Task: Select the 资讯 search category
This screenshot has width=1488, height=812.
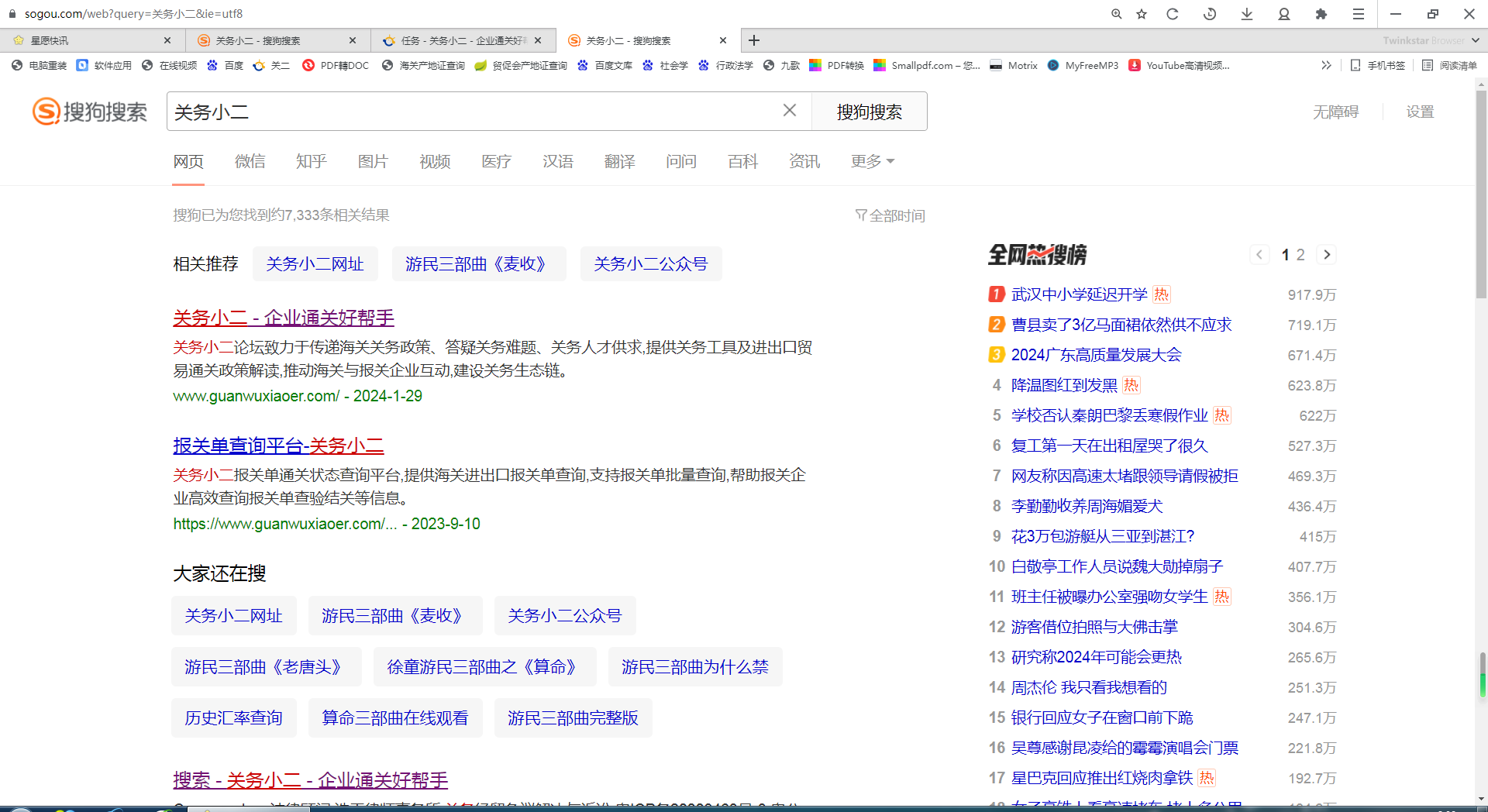Action: pos(804,161)
